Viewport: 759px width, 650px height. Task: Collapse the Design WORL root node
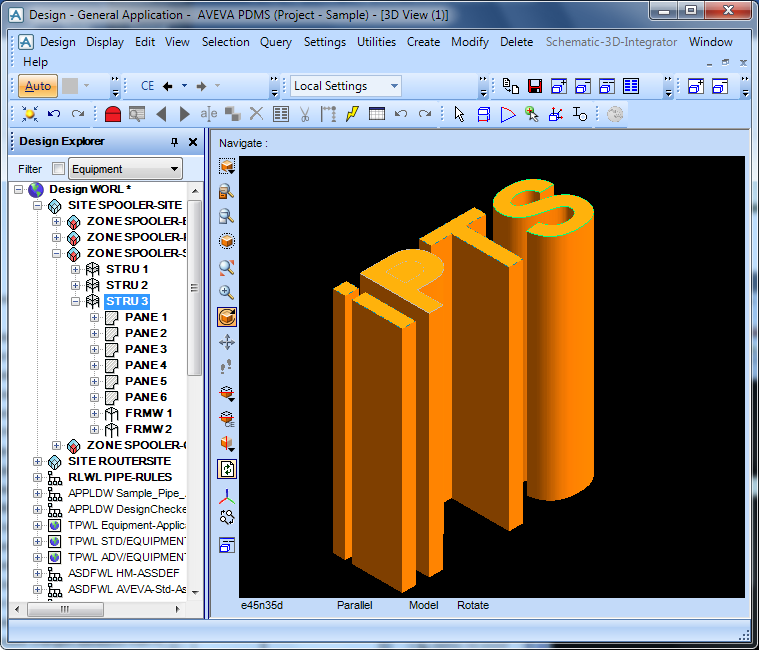[18, 189]
